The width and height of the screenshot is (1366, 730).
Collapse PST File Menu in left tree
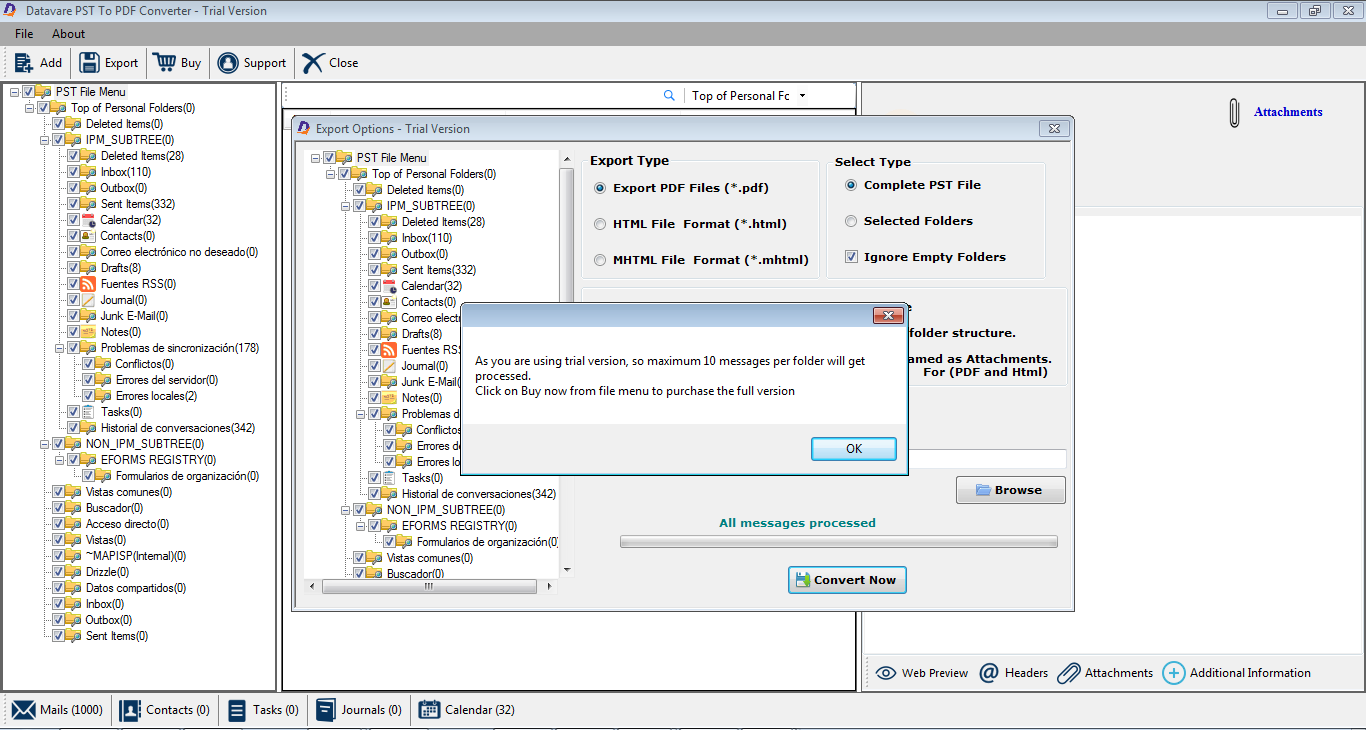click(14, 92)
